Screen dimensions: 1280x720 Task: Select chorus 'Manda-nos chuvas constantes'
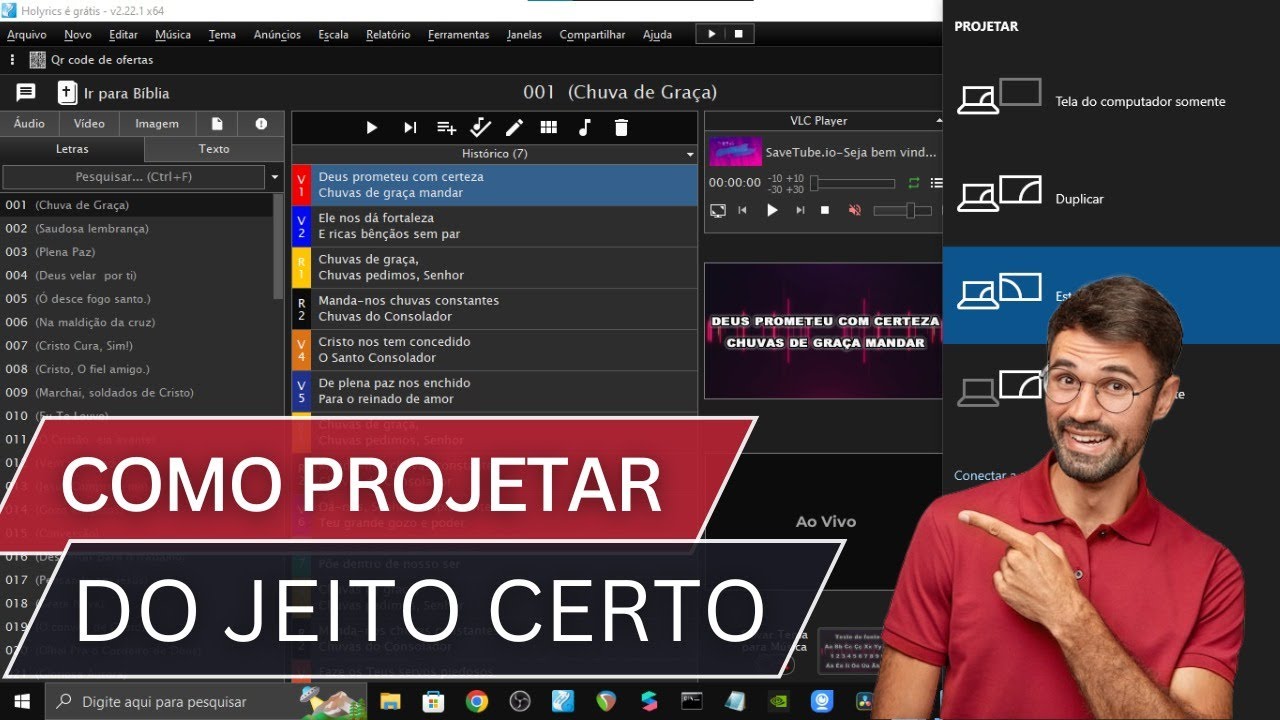(494, 308)
